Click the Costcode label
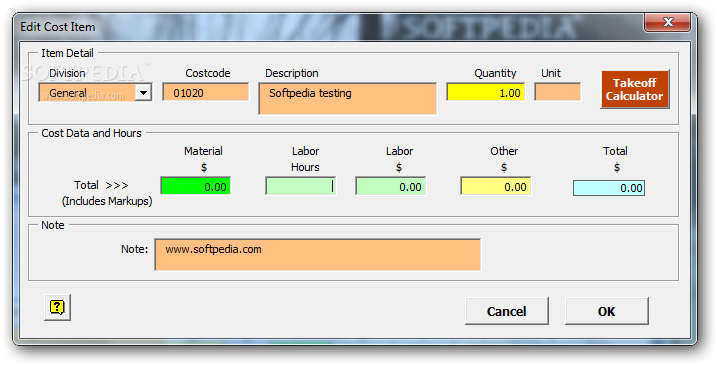The image size is (718, 366). click(208, 73)
